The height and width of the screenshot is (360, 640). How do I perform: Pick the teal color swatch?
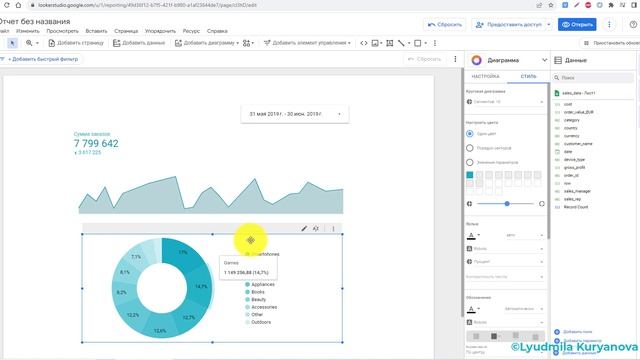click(x=470, y=175)
